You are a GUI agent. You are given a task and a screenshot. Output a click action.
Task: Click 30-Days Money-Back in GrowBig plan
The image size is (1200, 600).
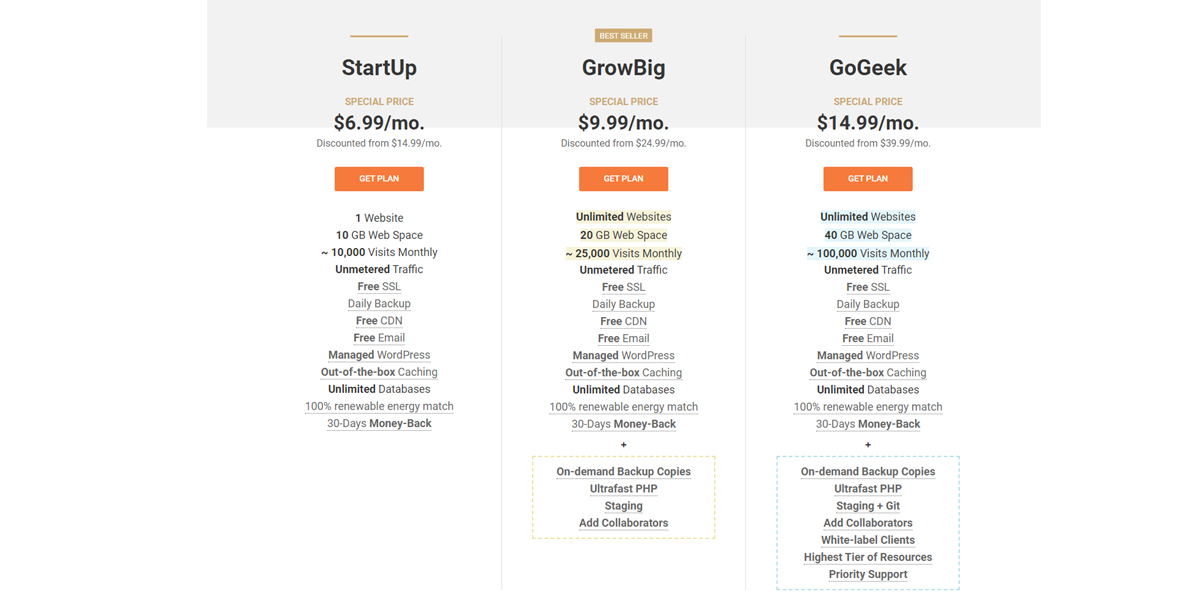(623, 424)
